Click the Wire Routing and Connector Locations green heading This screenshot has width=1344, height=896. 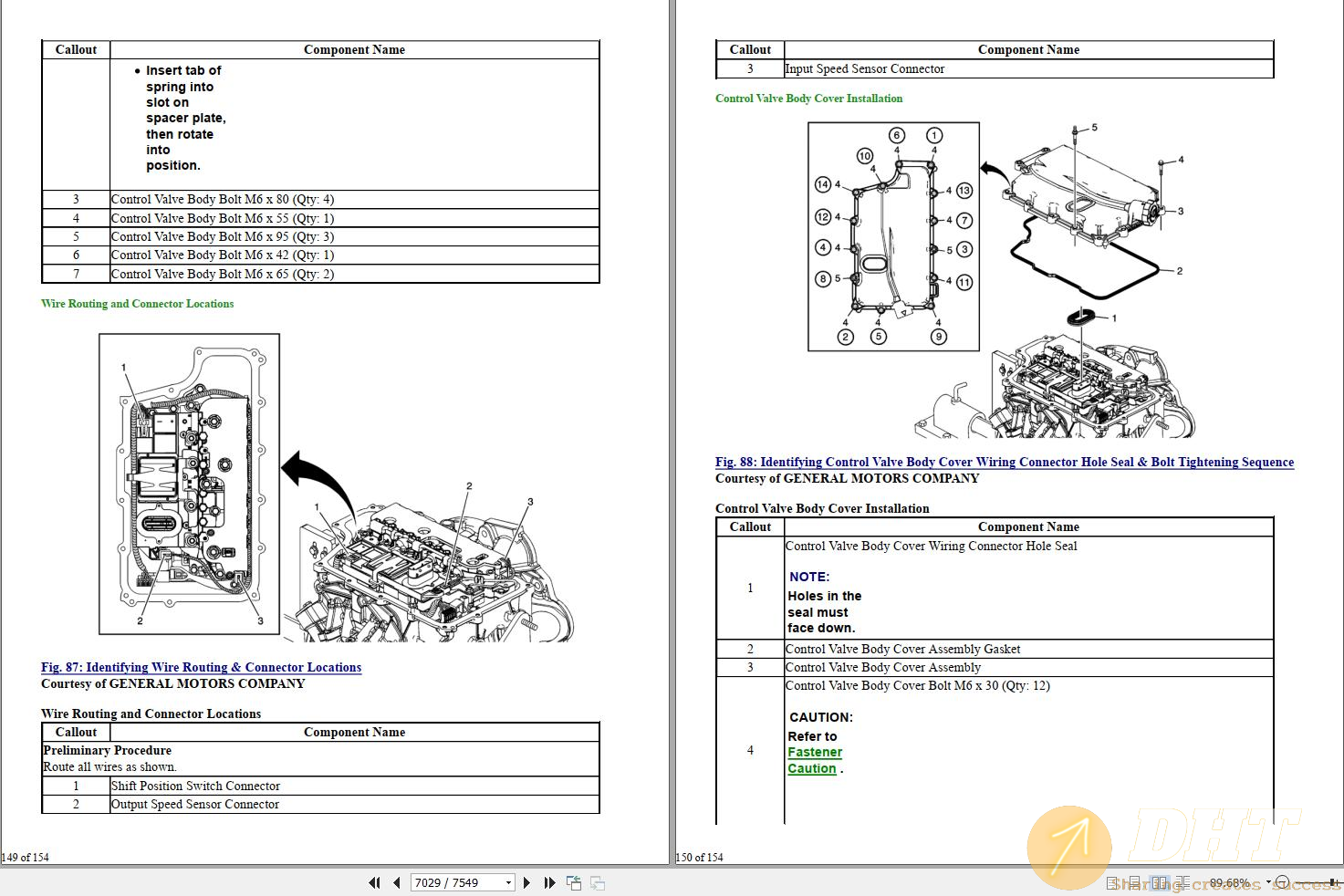137,304
